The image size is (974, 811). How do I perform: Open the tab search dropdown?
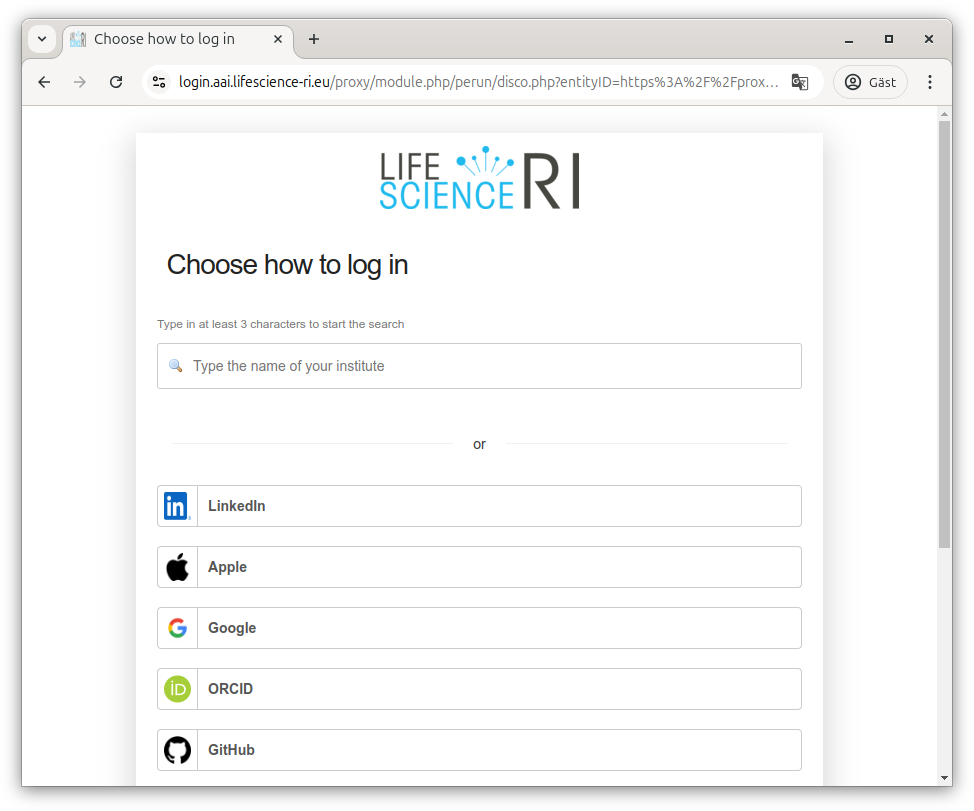42,39
